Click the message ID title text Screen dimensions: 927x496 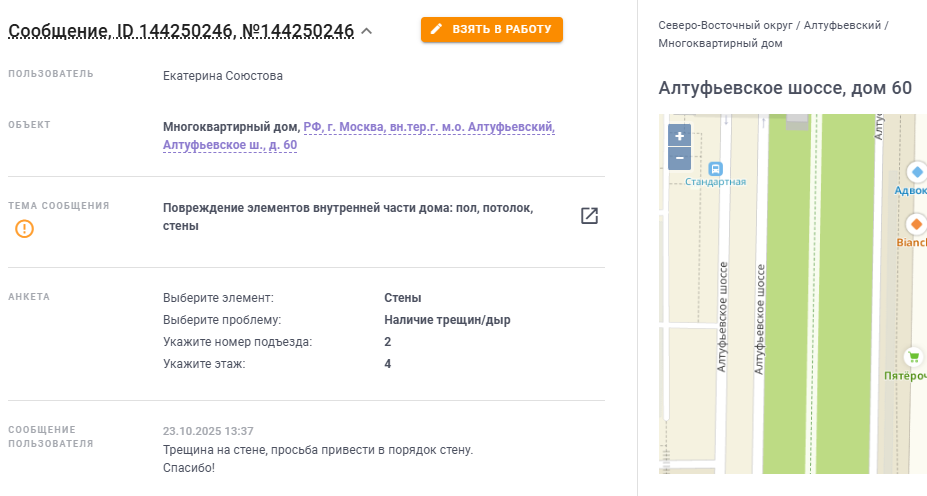pyautogui.click(x=180, y=31)
